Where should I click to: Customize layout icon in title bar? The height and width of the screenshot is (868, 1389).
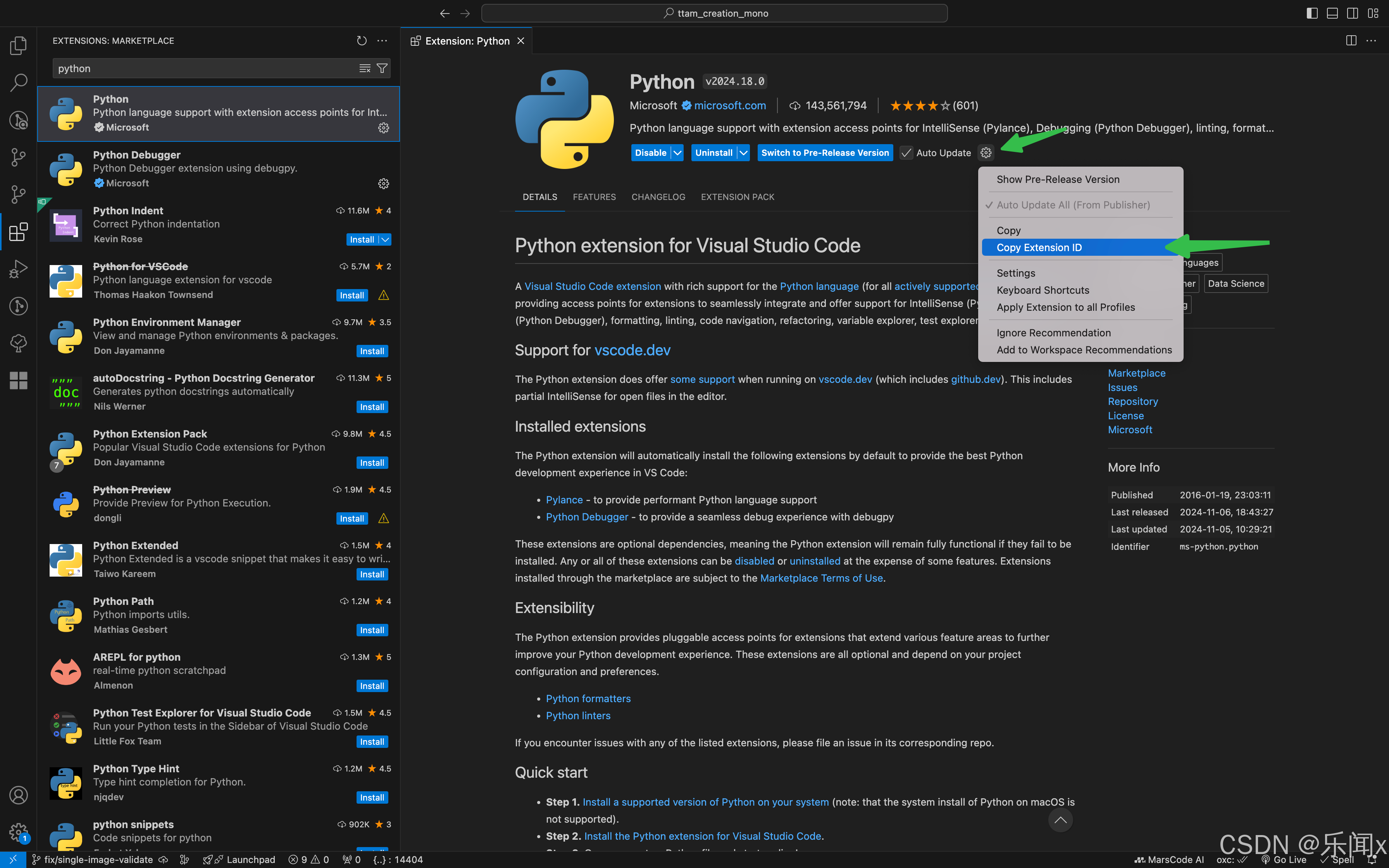1373,13
